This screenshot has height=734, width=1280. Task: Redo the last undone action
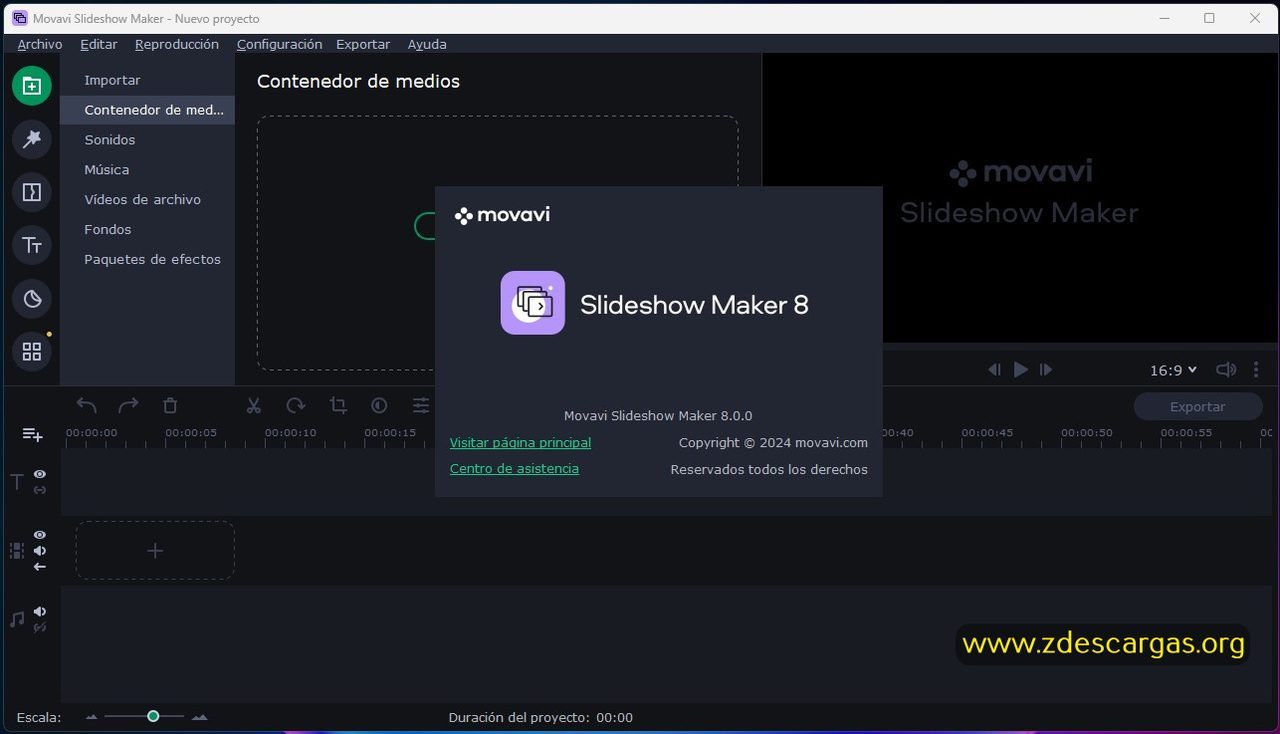128,405
